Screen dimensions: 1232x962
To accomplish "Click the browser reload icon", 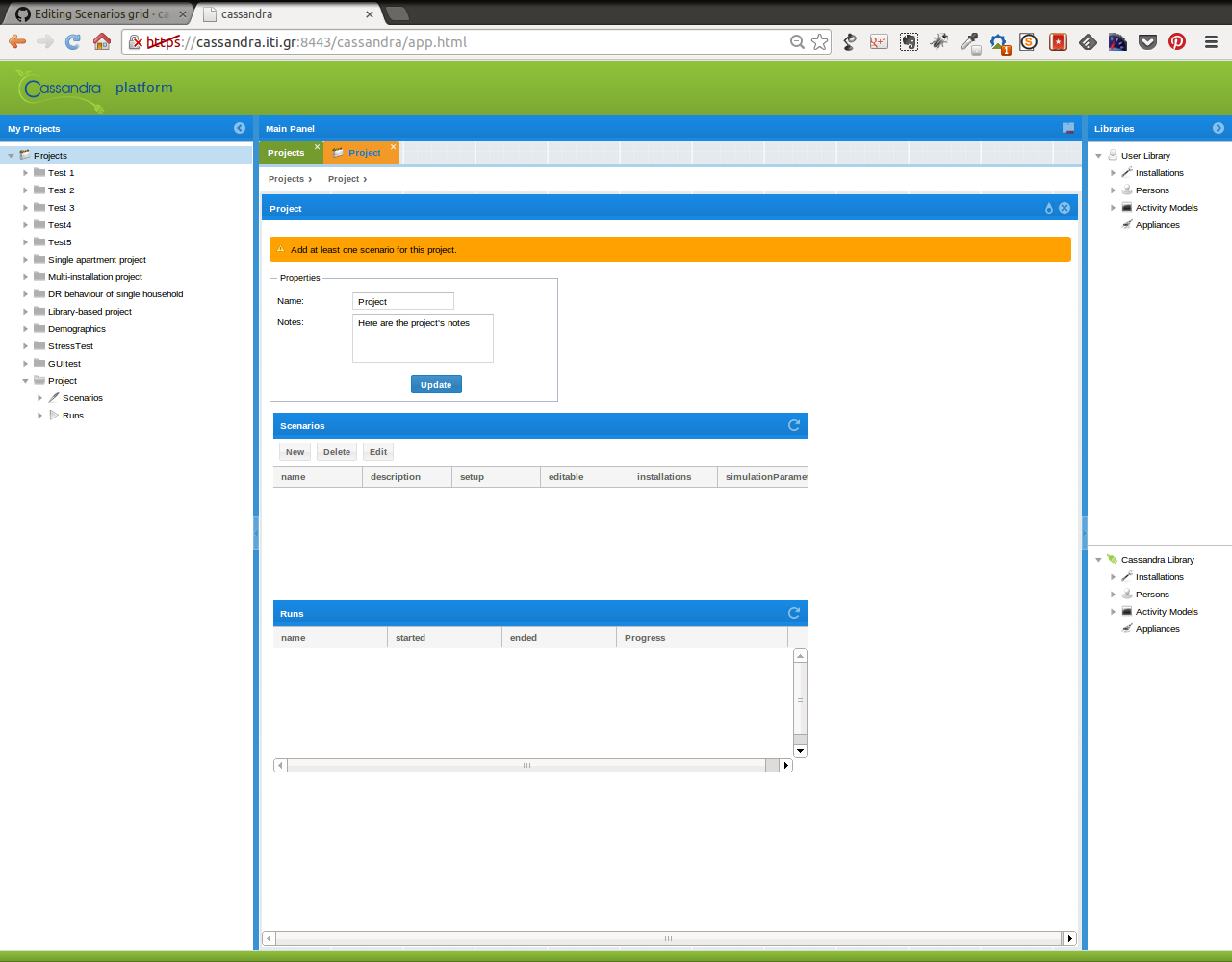I will click(73, 41).
